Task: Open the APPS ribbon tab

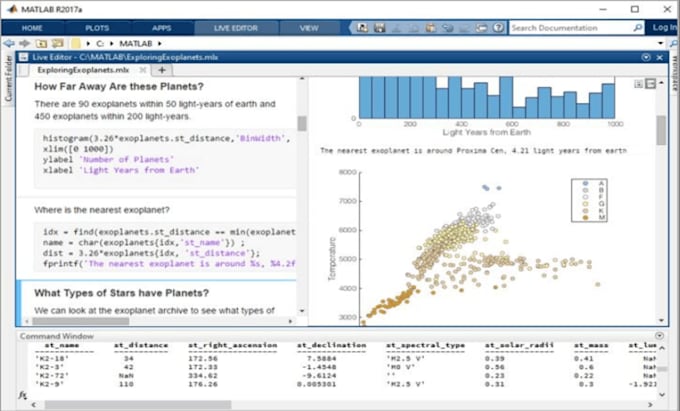Action: point(162,28)
